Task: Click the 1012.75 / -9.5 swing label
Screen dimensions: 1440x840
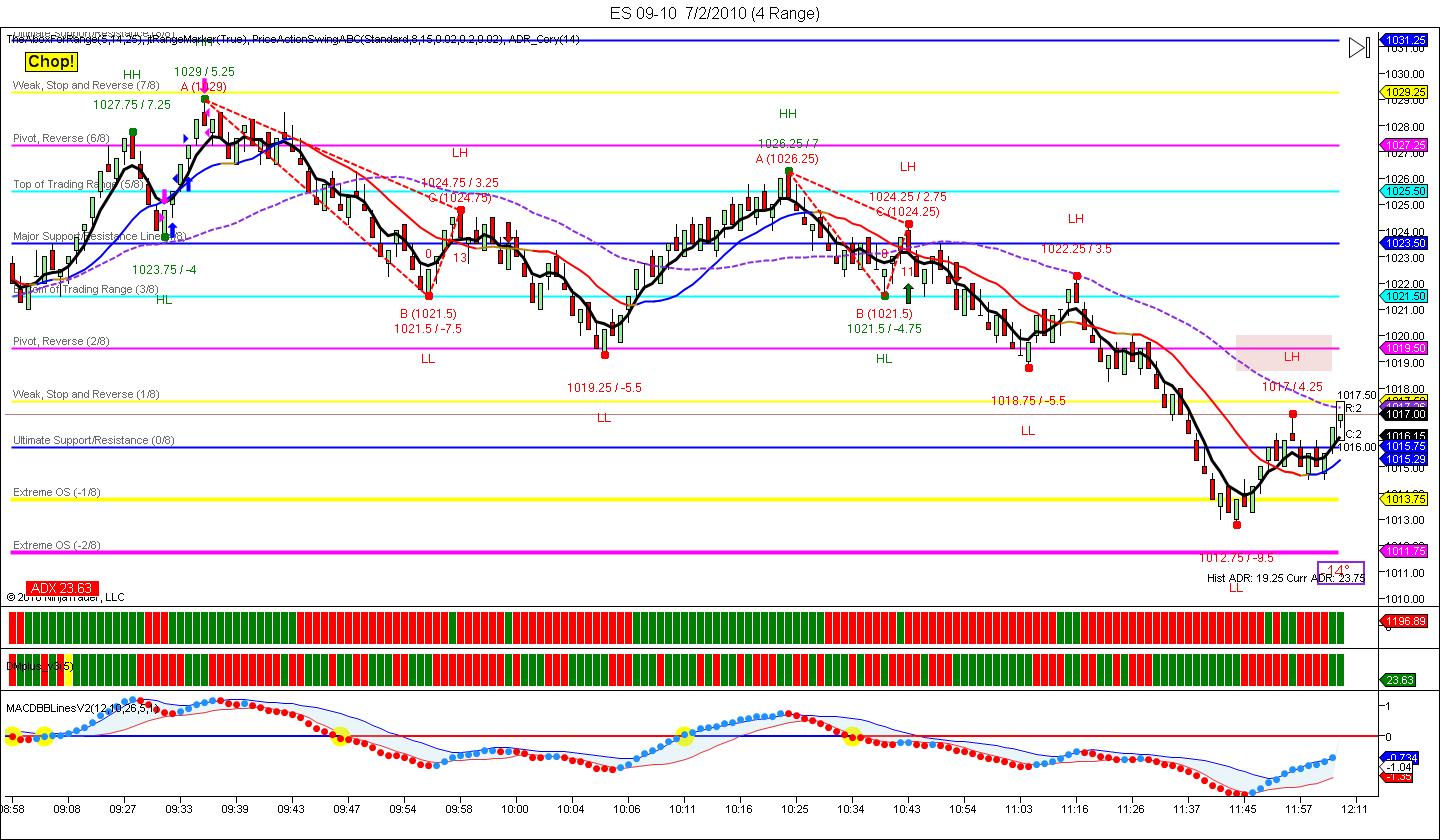Action: [x=1237, y=558]
